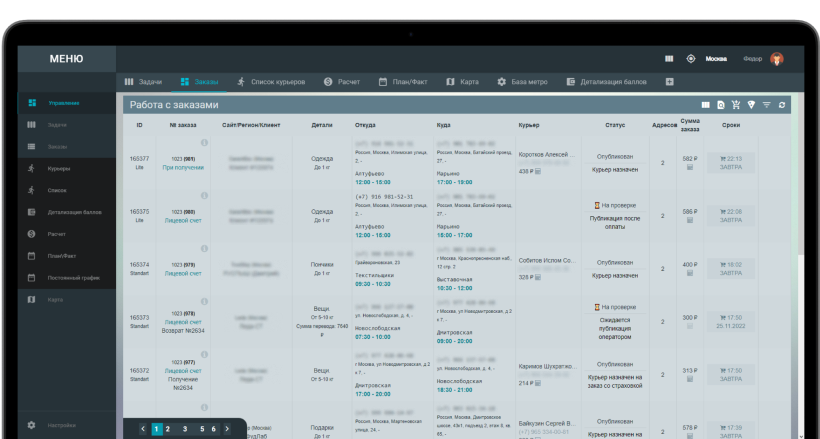Image resolution: width=820 pixels, height=439 pixels.
Task: Click the map marker icon in the orders toolbar
Action: click(751, 105)
